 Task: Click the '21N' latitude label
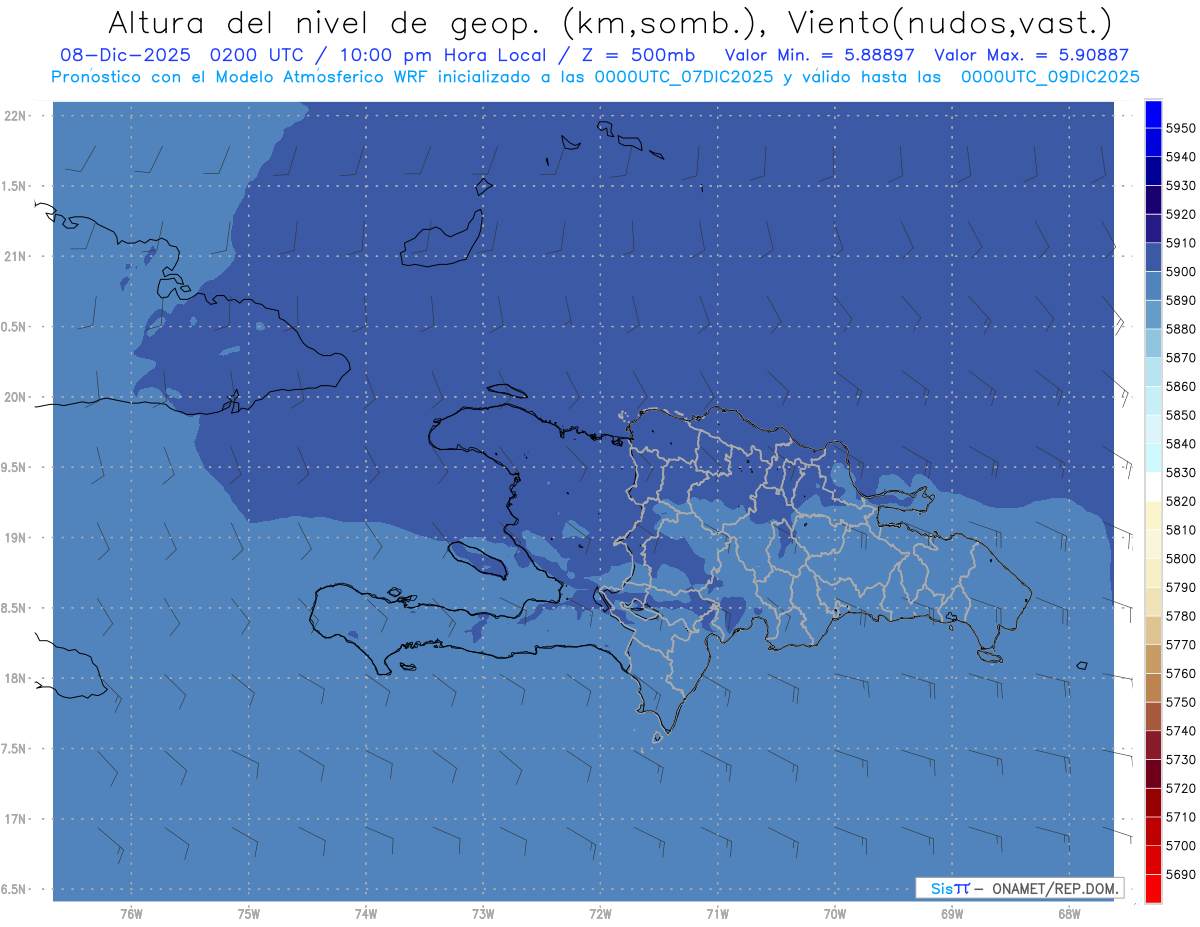tap(17, 256)
